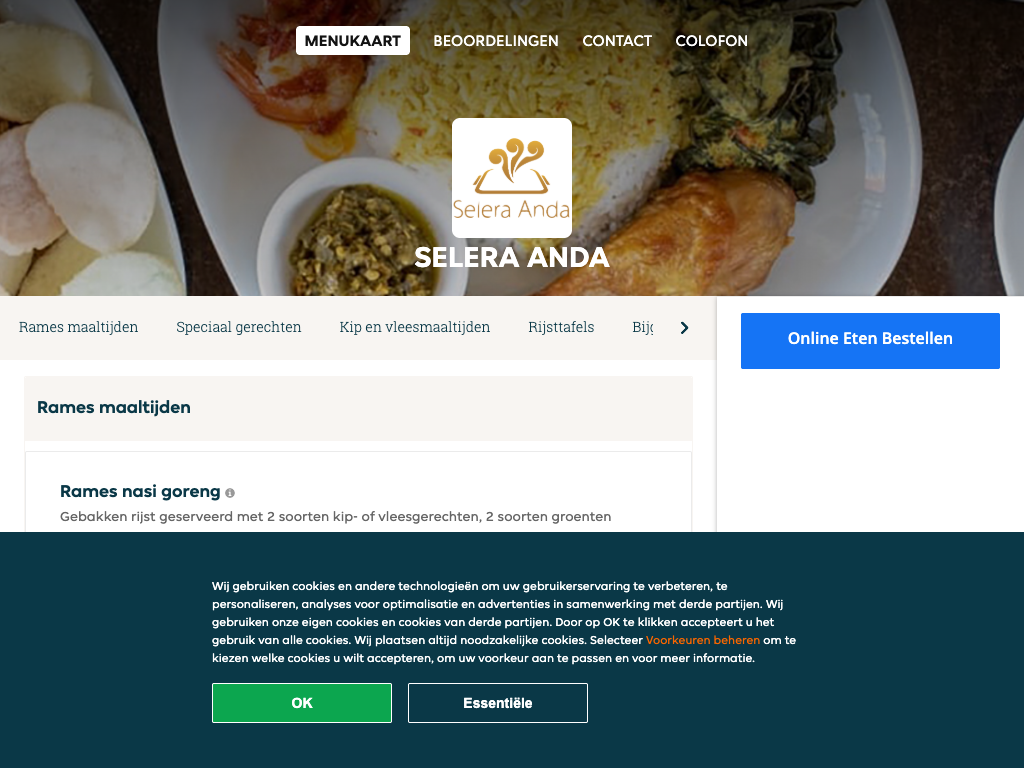Open the Colofon page

click(x=711, y=40)
